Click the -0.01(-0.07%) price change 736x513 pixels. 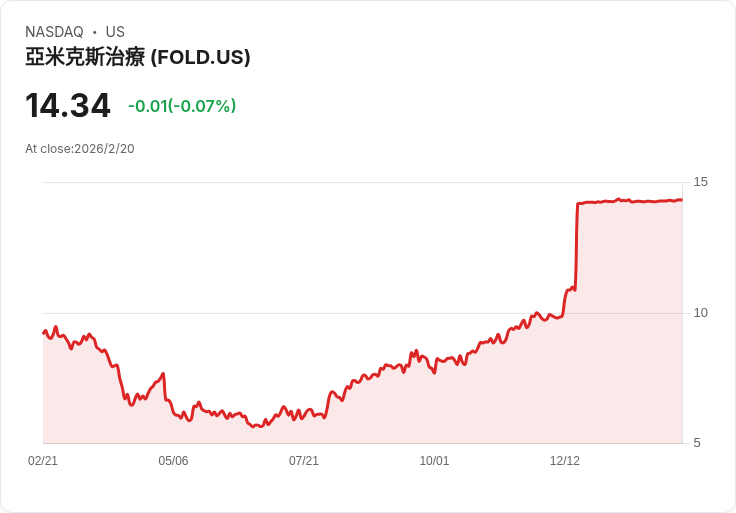pyautogui.click(x=182, y=106)
